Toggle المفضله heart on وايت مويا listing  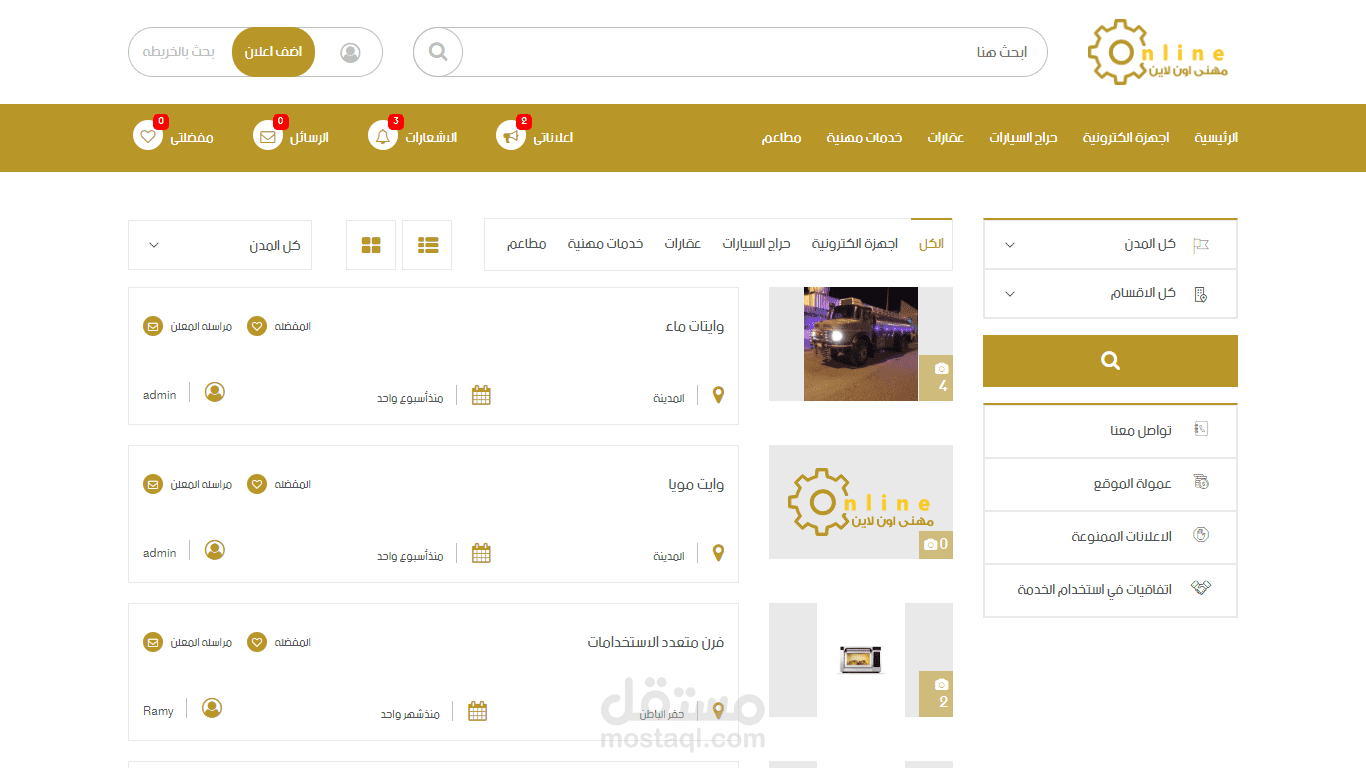tap(255, 483)
